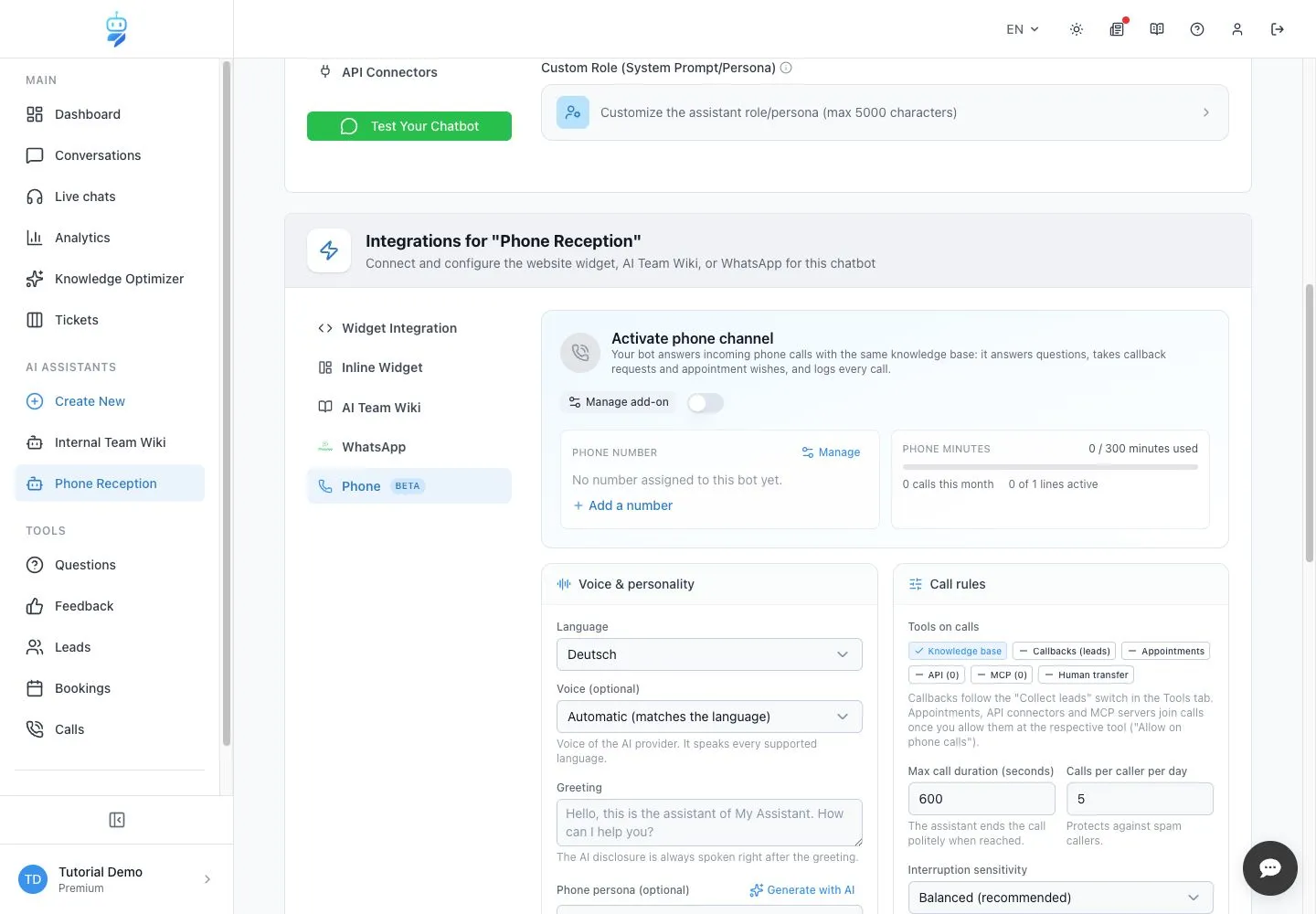Open the Language dropdown showing Deutsch

click(x=709, y=654)
